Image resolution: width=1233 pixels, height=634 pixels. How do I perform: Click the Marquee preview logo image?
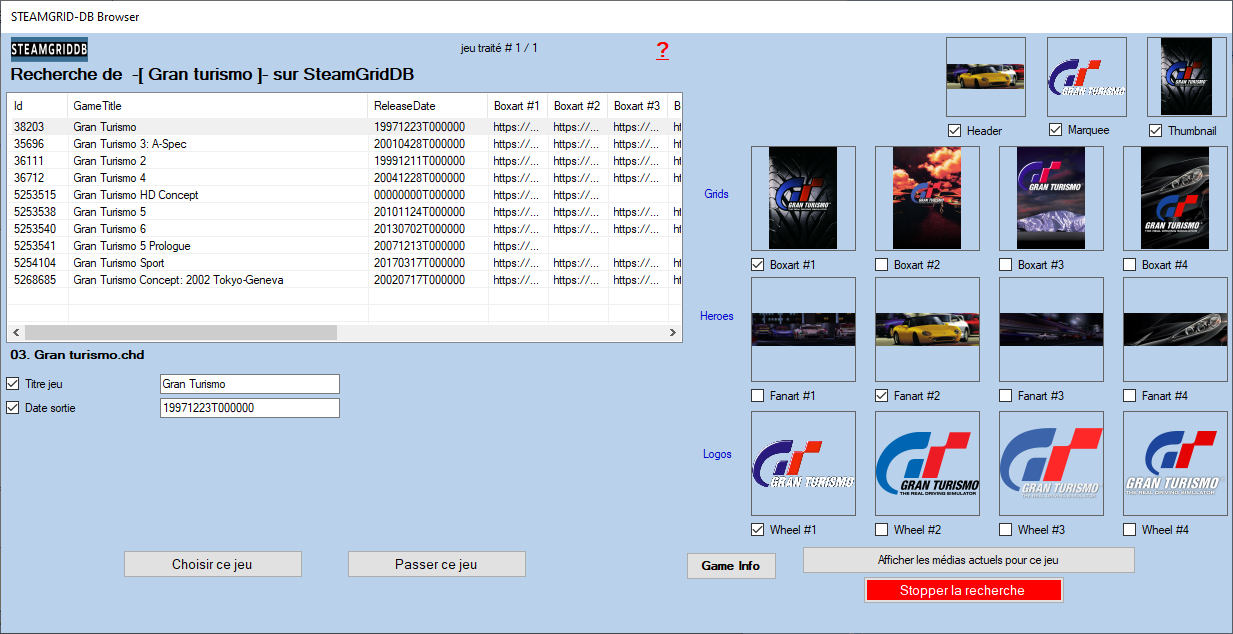click(1086, 77)
